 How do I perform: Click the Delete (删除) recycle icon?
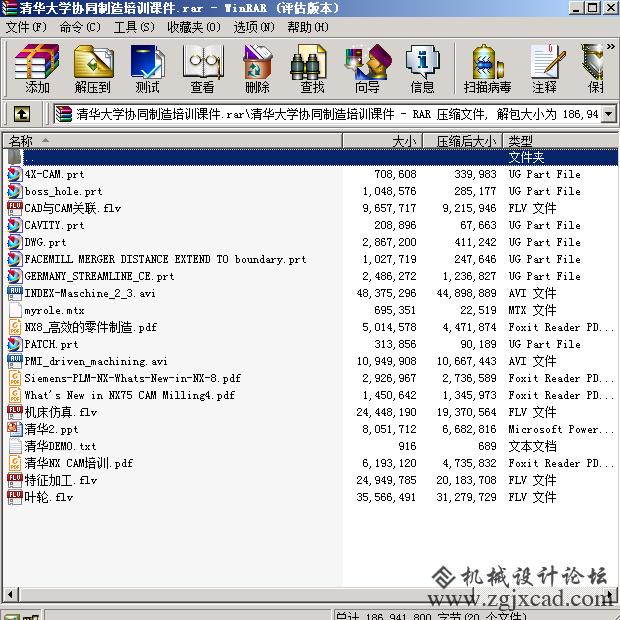tap(257, 69)
